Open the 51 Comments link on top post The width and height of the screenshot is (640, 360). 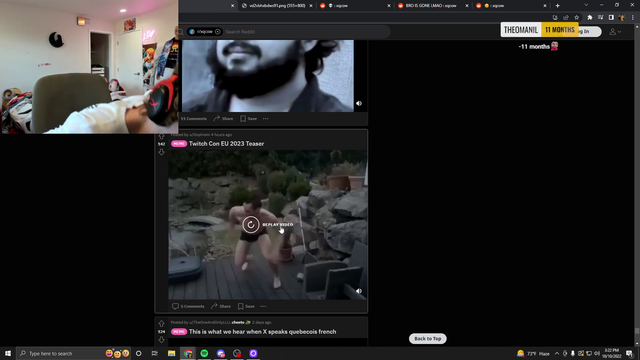193,118
